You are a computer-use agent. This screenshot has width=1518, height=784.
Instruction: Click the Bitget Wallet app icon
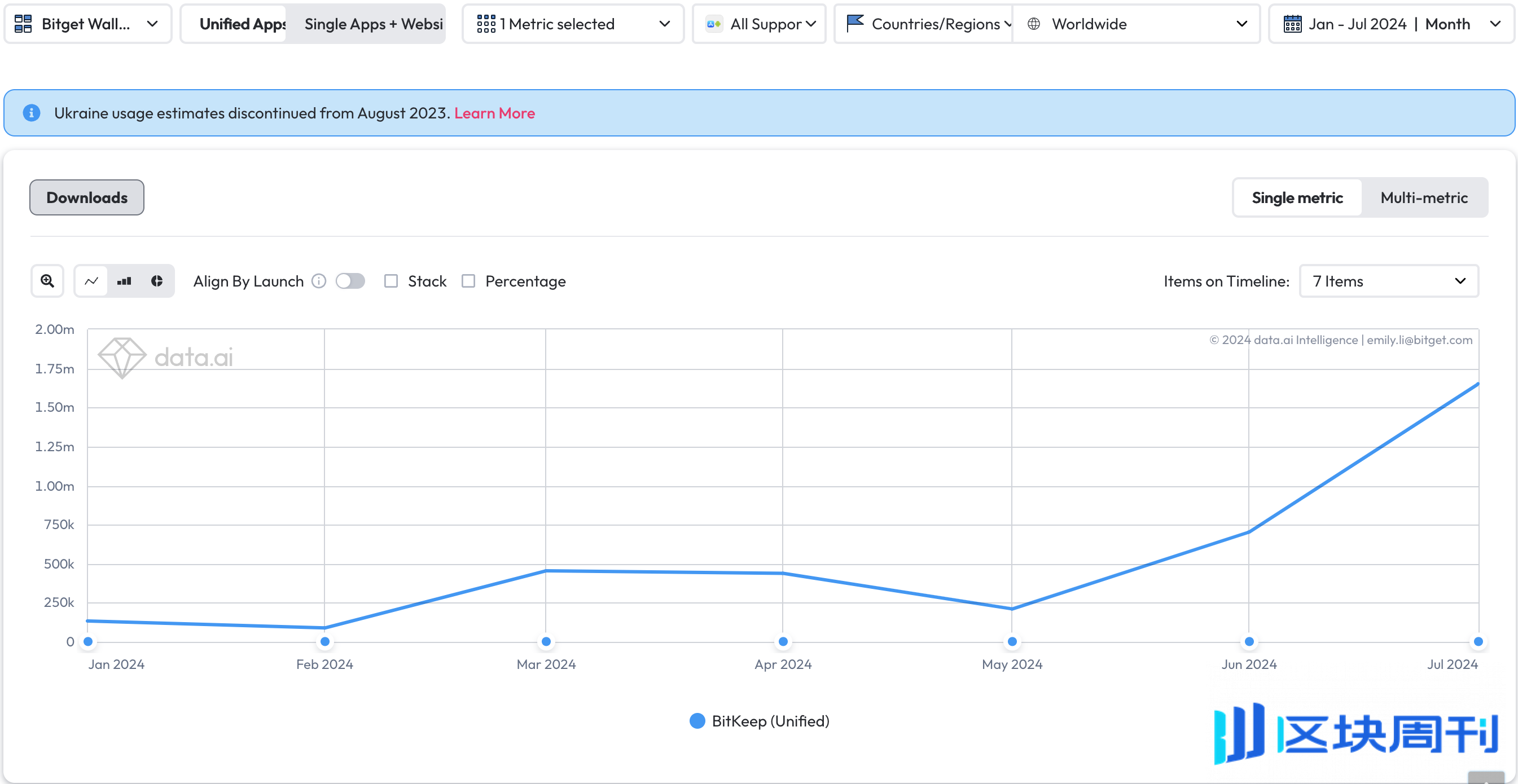(x=24, y=25)
